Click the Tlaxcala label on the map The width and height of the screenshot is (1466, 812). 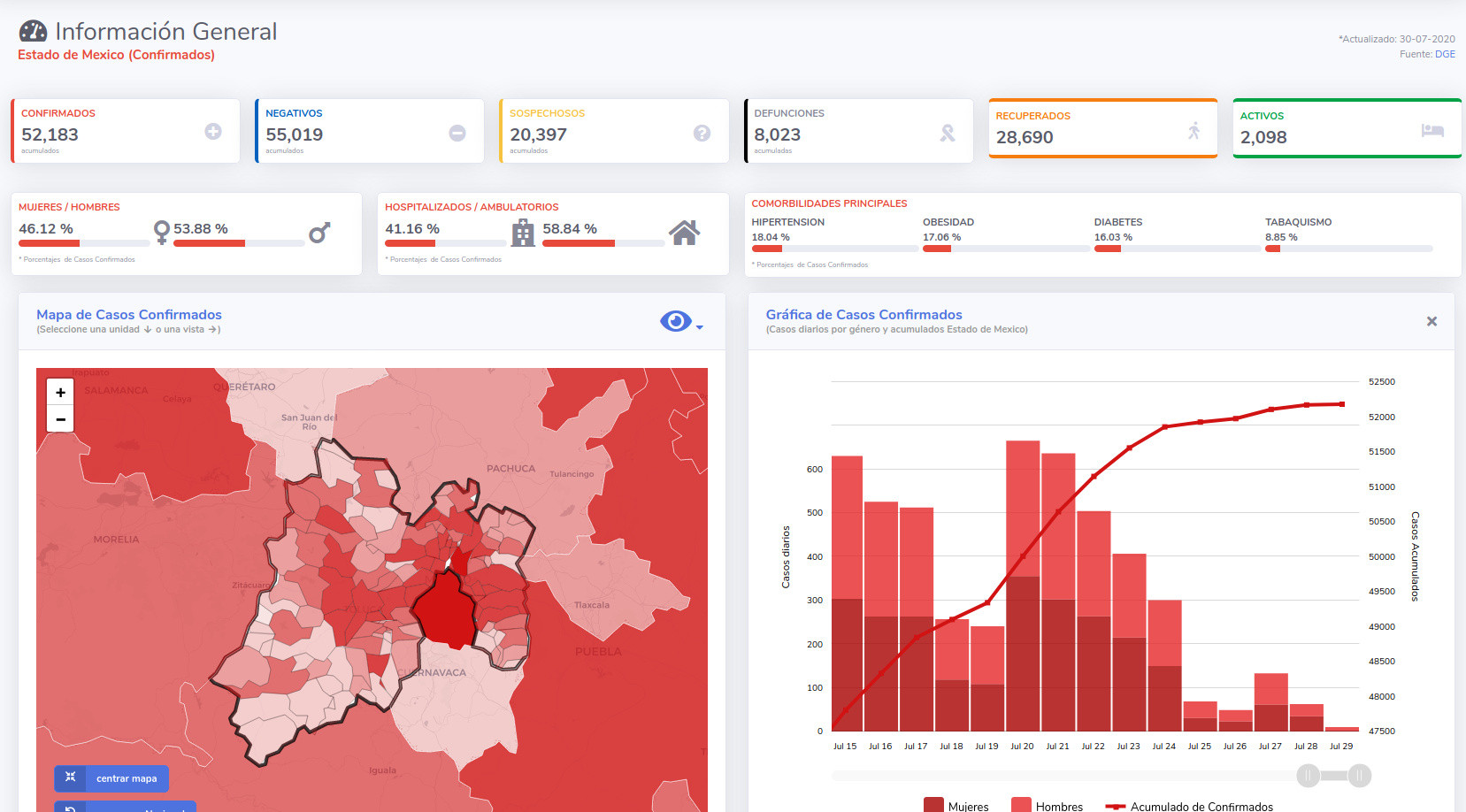point(592,606)
